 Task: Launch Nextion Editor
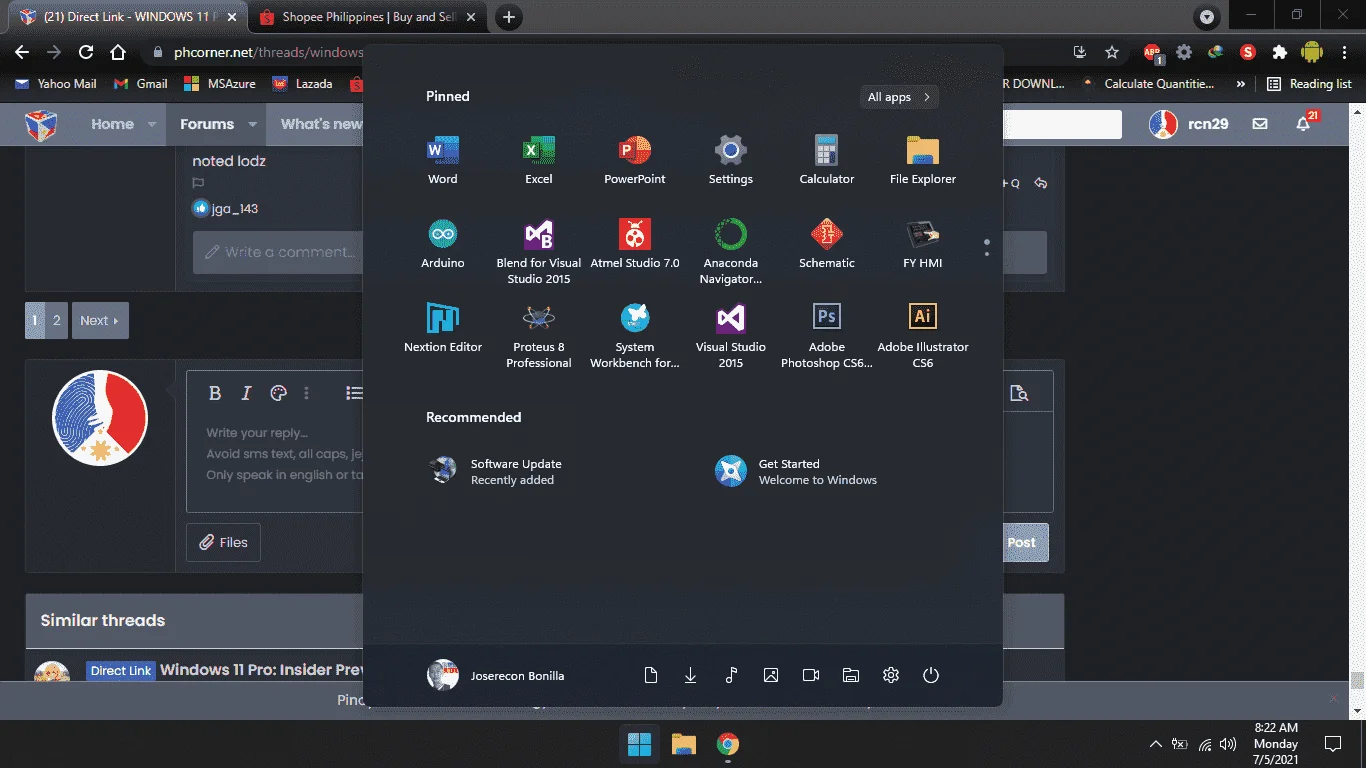tap(442, 328)
